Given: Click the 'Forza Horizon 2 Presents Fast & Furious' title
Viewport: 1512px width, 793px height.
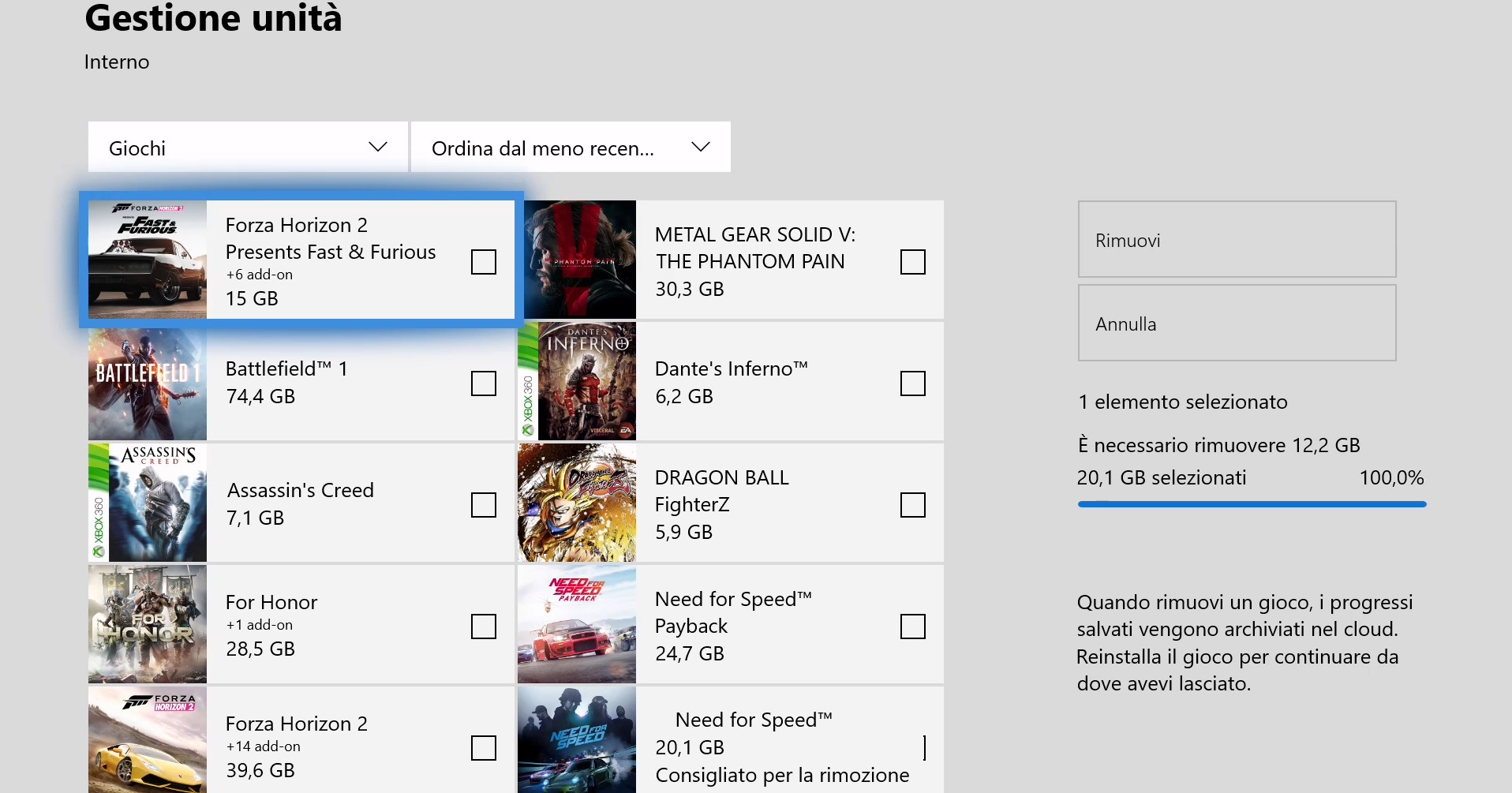Looking at the screenshot, I should pyautogui.click(x=331, y=238).
